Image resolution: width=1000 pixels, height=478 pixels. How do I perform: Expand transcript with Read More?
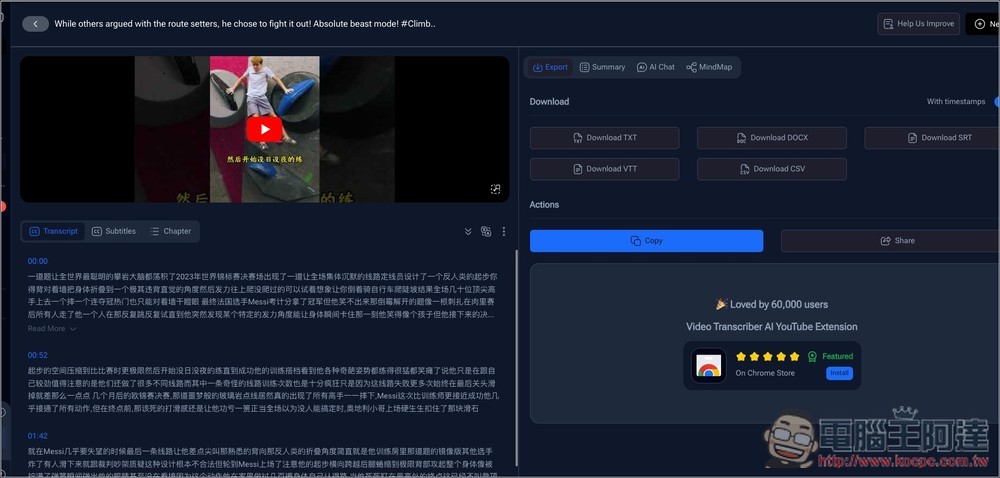[x=52, y=329]
